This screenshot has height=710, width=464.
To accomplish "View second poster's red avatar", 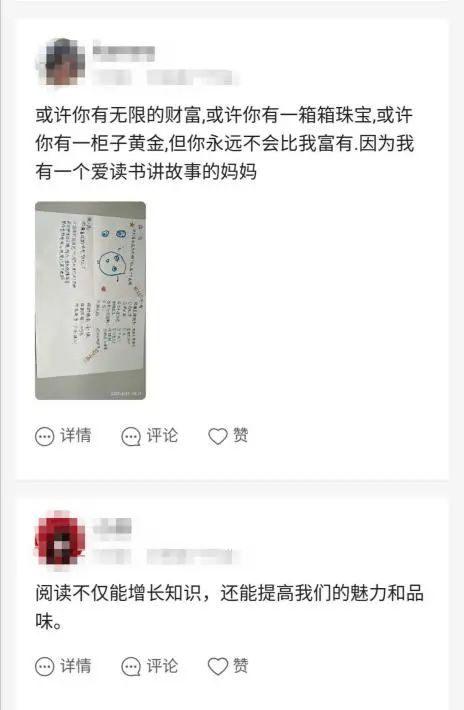I will [60, 538].
